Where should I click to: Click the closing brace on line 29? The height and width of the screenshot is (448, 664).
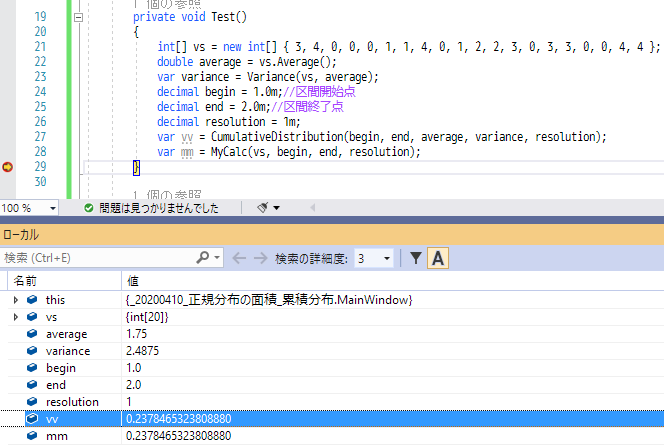click(x=136, y=168)
